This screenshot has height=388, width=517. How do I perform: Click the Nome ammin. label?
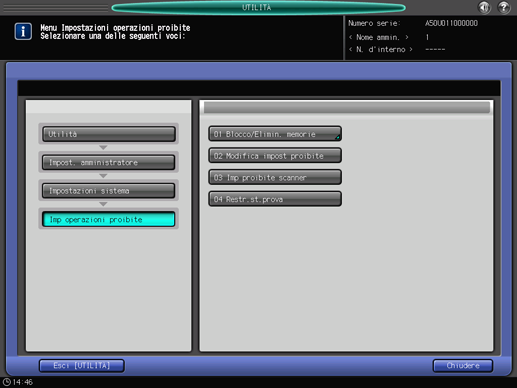tap(378, 37)
